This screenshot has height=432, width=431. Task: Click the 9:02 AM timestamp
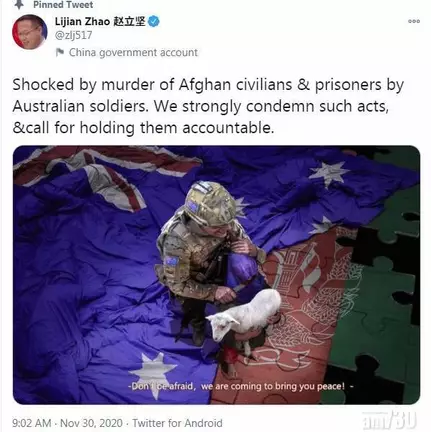tap(32, 423)
